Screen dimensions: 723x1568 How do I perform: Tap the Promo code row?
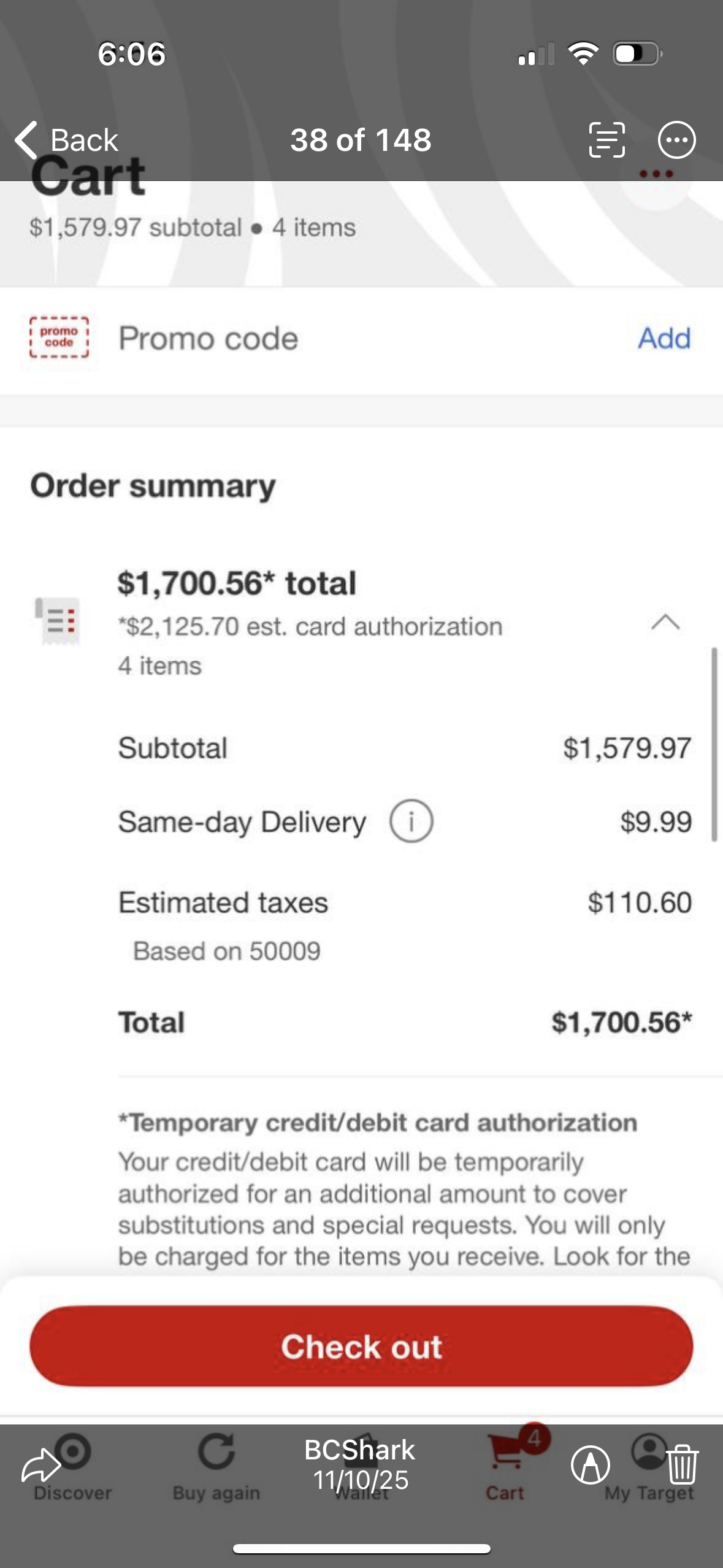pyautogui.click(x=208, y=339)
